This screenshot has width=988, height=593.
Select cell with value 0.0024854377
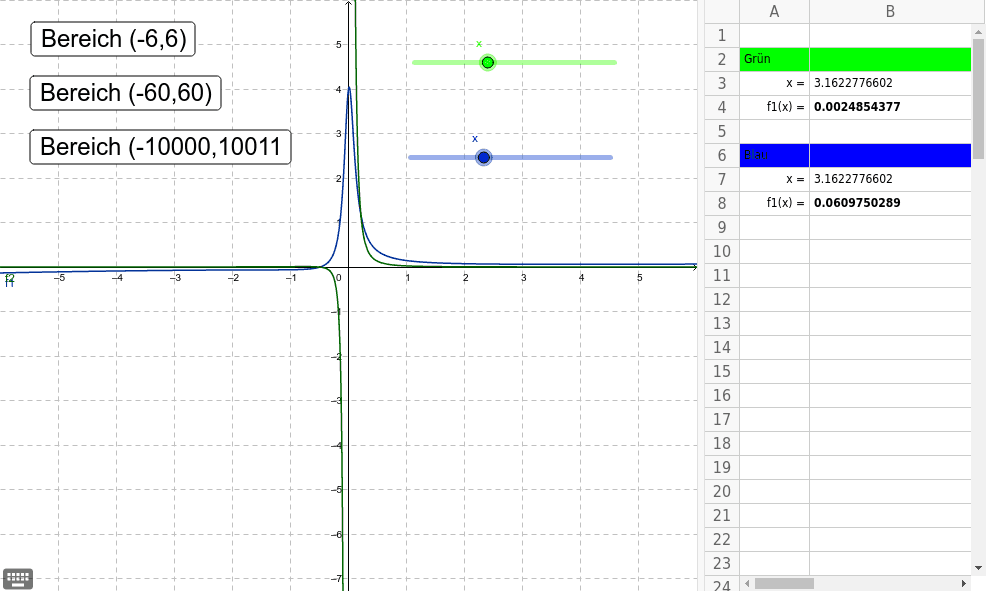pyautogui.click(x=890, y=107)
